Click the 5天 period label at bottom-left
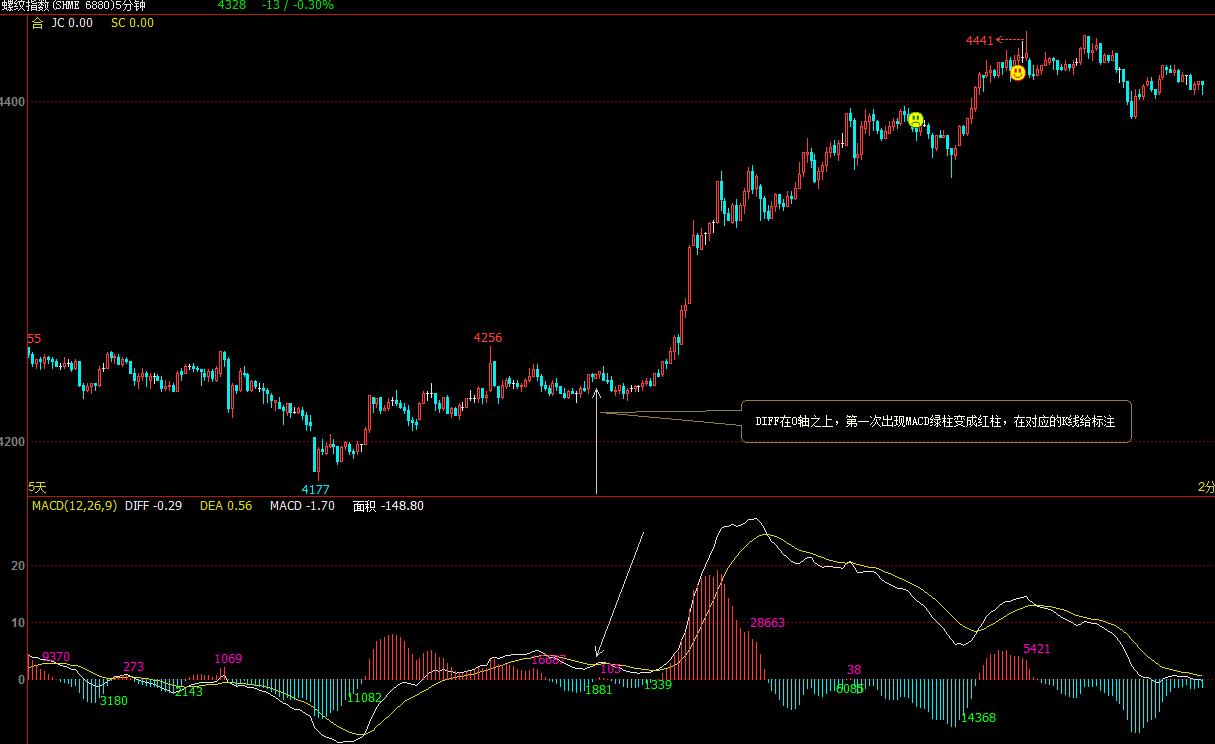Screen dimensions: 1215x744 (37, 487)
